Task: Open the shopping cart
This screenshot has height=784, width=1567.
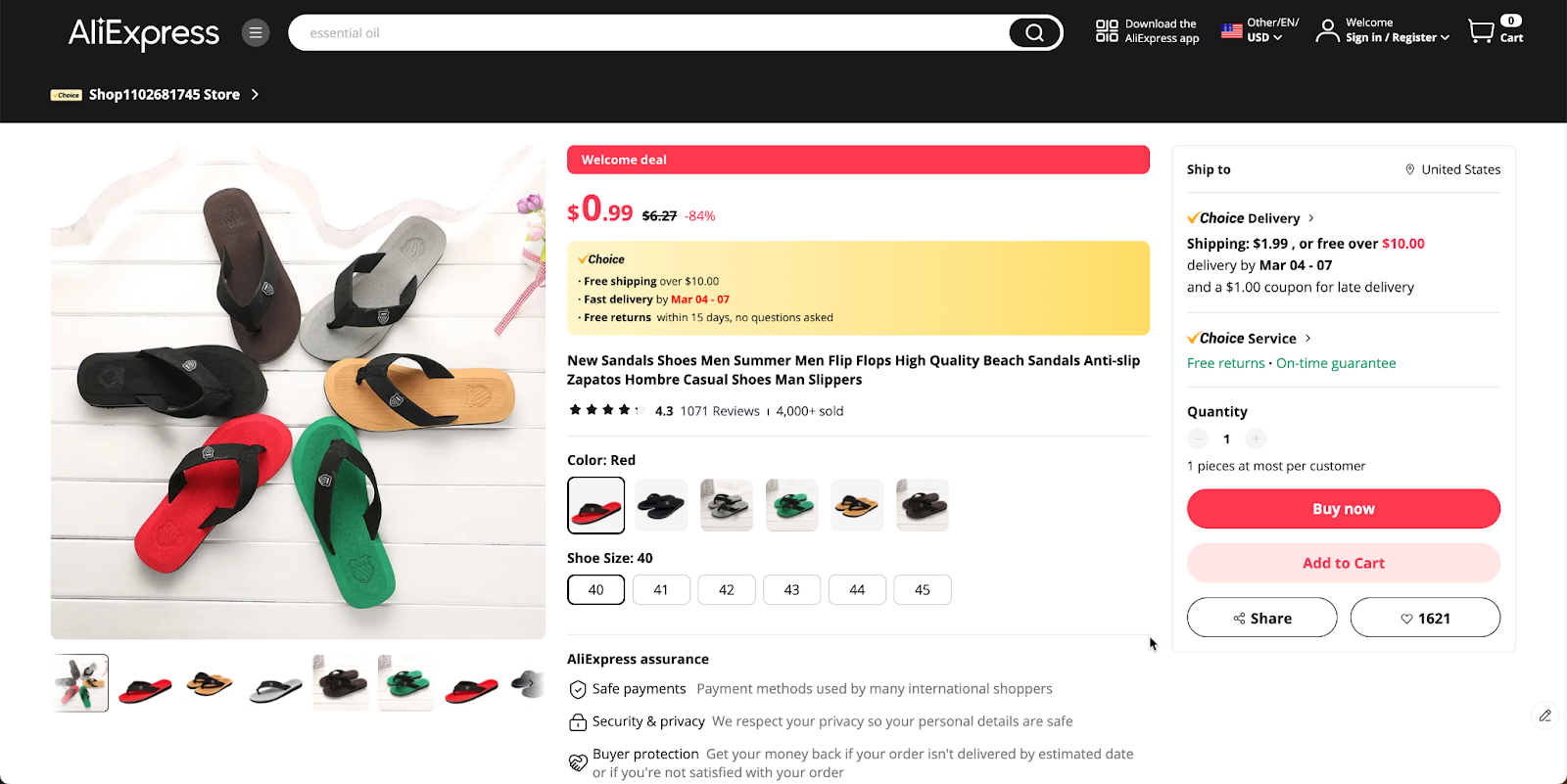Action: 1482,30
